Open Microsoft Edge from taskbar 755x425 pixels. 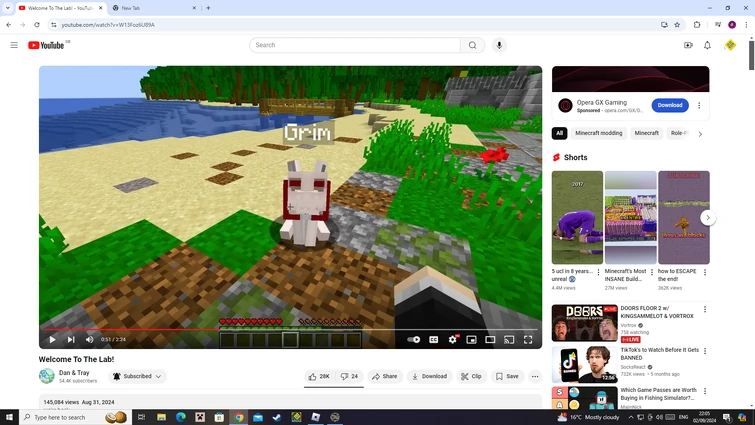(181, 417)
